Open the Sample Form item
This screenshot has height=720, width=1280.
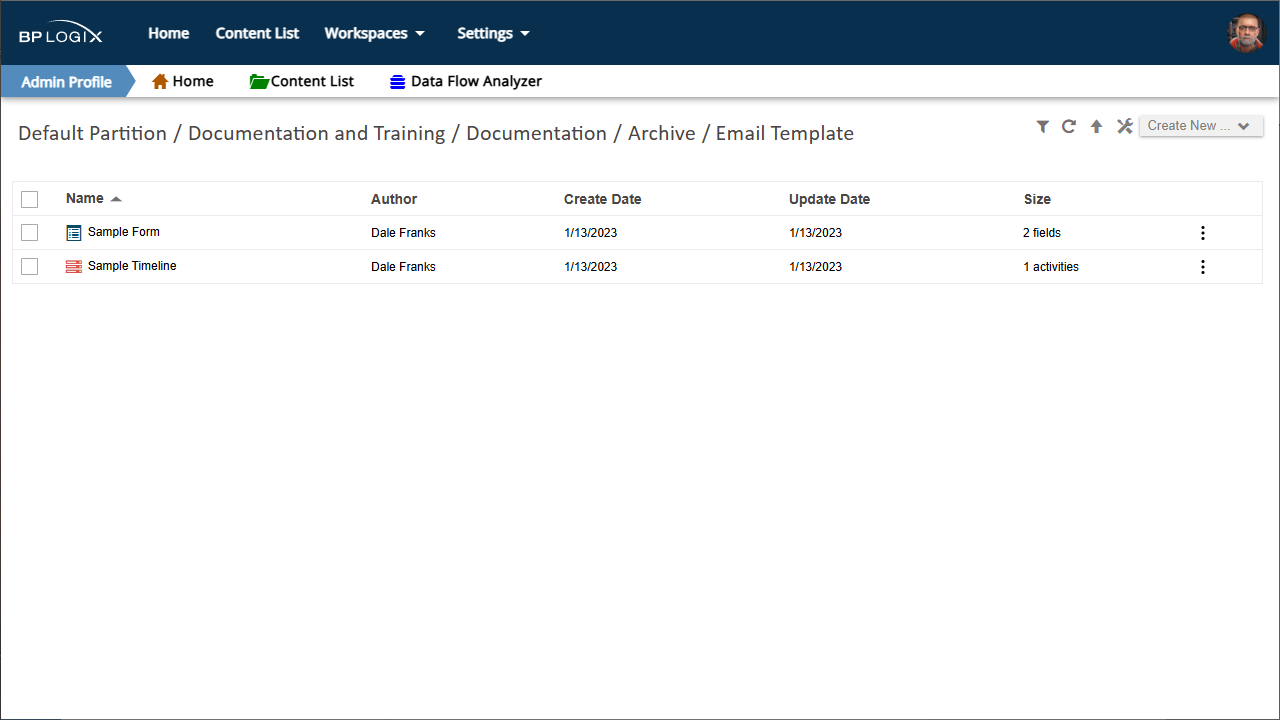[124, 232]
